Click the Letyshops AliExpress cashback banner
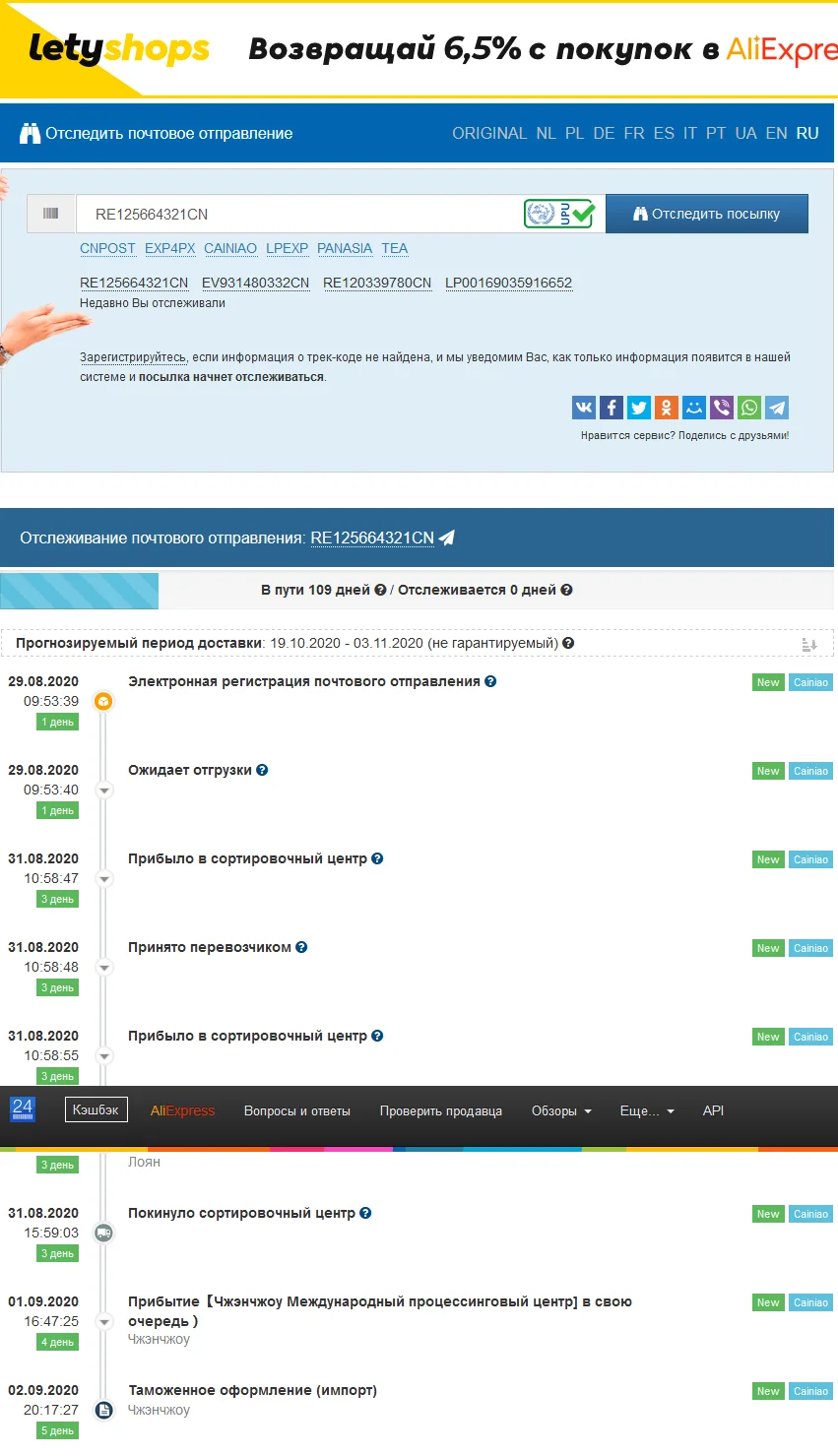The height and width of the screenshot is (1456, 838). coord(419,48)
